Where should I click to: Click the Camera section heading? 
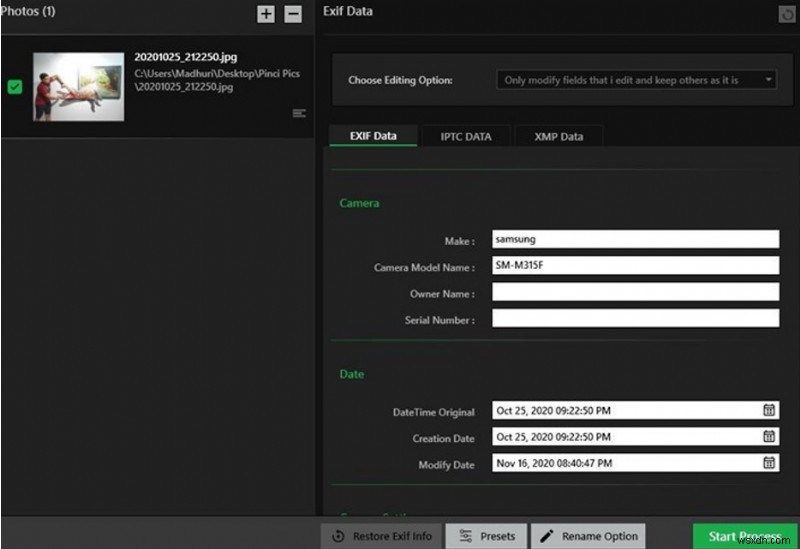coord(359,203)
